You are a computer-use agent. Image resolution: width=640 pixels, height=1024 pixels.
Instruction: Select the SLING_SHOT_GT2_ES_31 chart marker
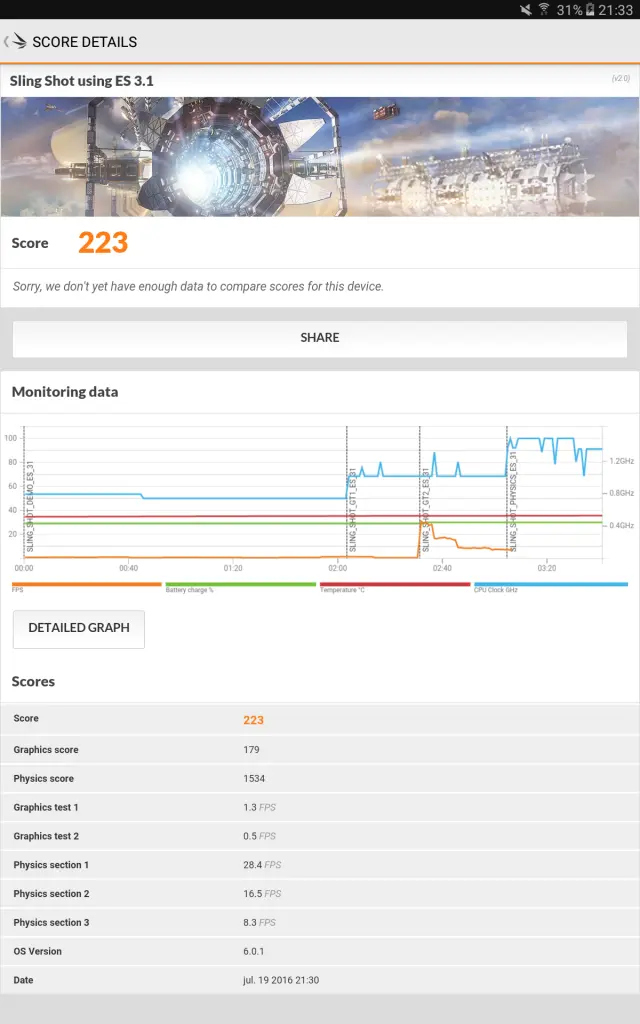tap(425, 510)
